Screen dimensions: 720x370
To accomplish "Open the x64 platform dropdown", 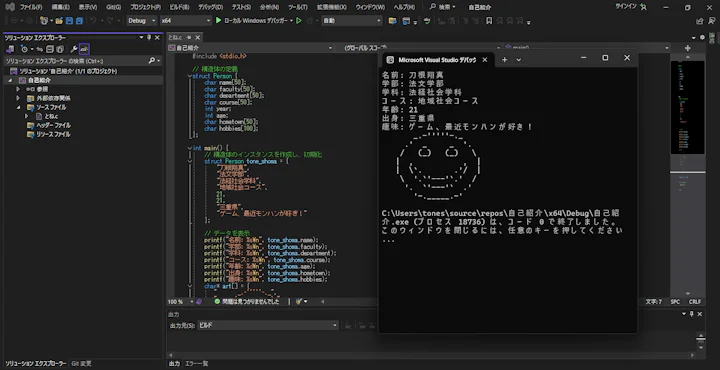I will 186,21.
